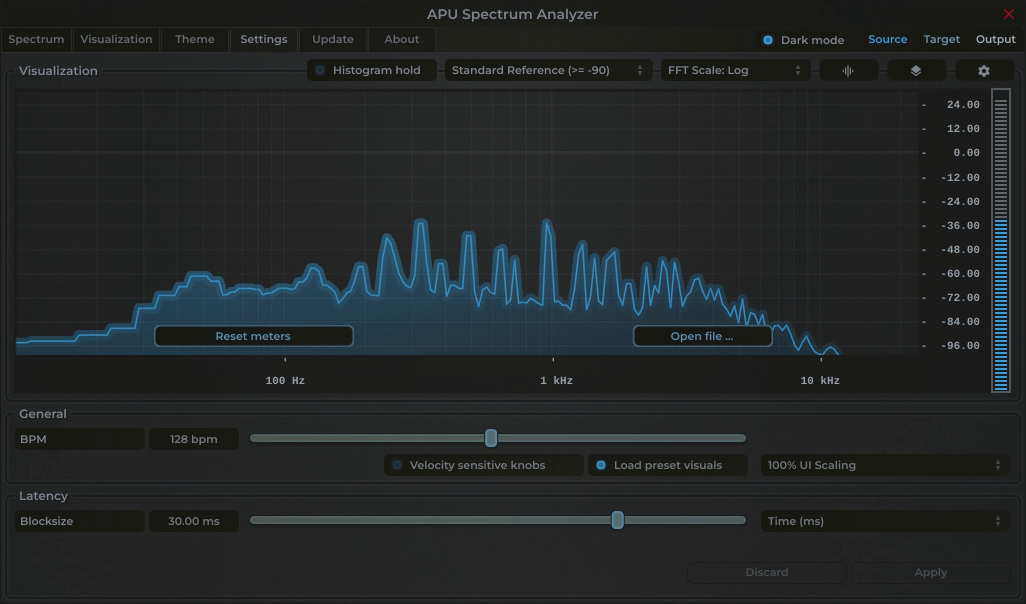Viewport: 1026px width, 604px height.
Task: Click the 12.00 dB scale label
Action: pyautogui.click(x=963, y=129)
